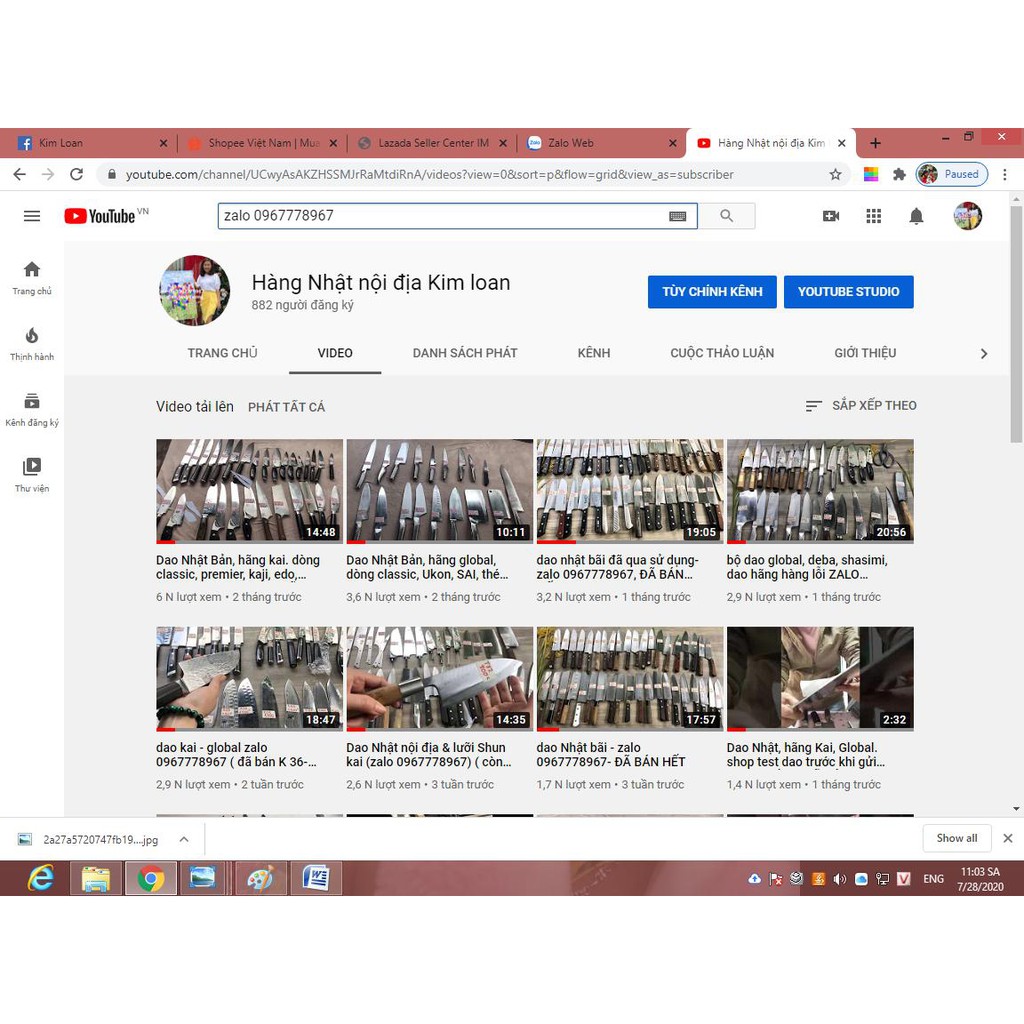The image size is (1024, 1024).
Task: Go to Trang chủ in sidebar
Action: click(32, 278)
